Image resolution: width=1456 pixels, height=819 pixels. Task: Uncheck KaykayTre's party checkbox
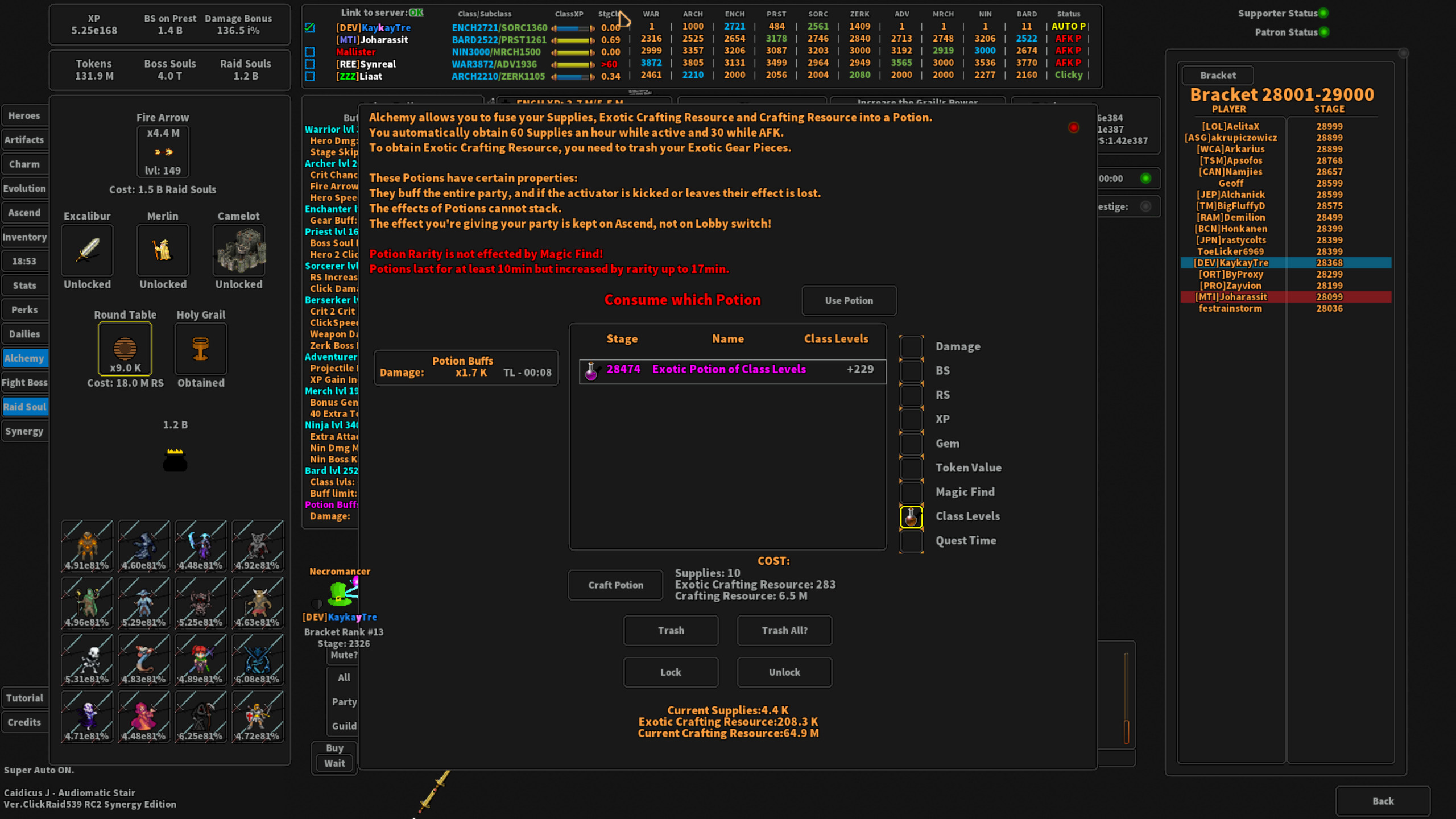coord(310,27)
